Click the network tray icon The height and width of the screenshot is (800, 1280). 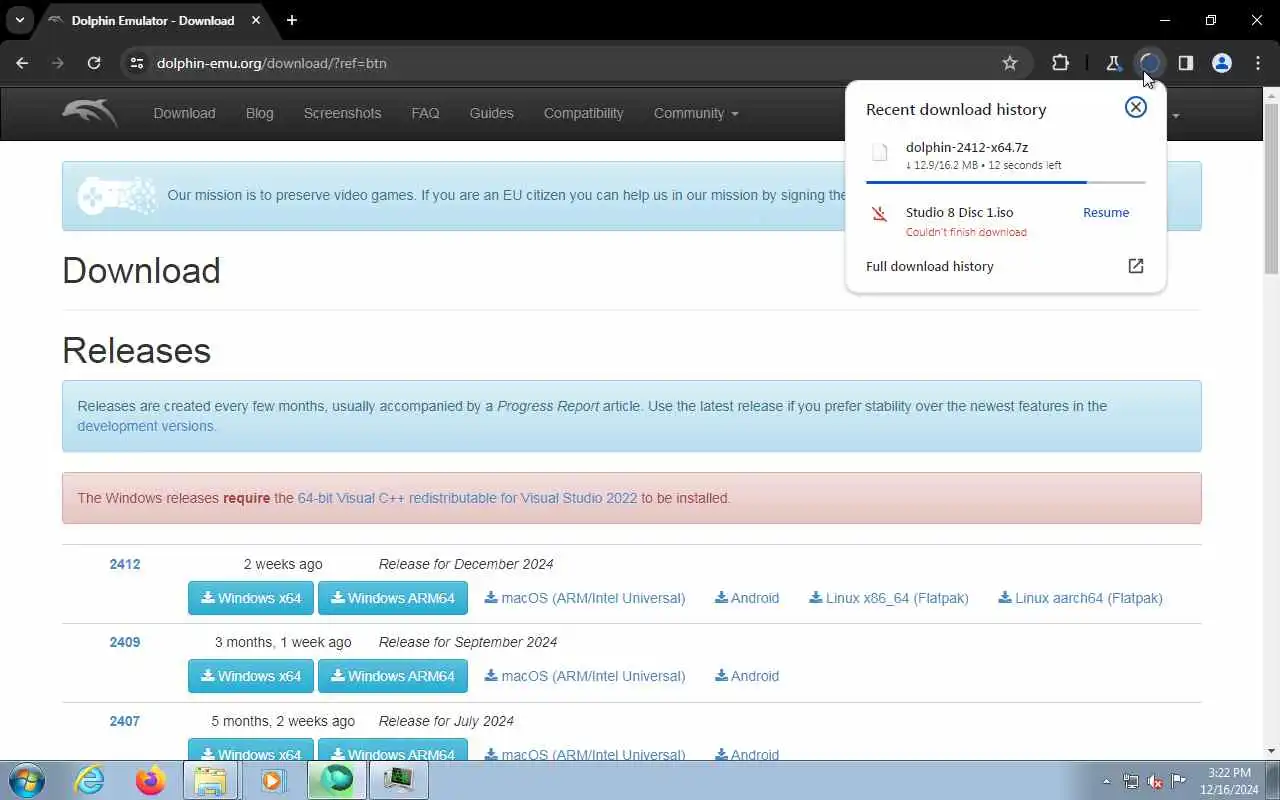1131,781
